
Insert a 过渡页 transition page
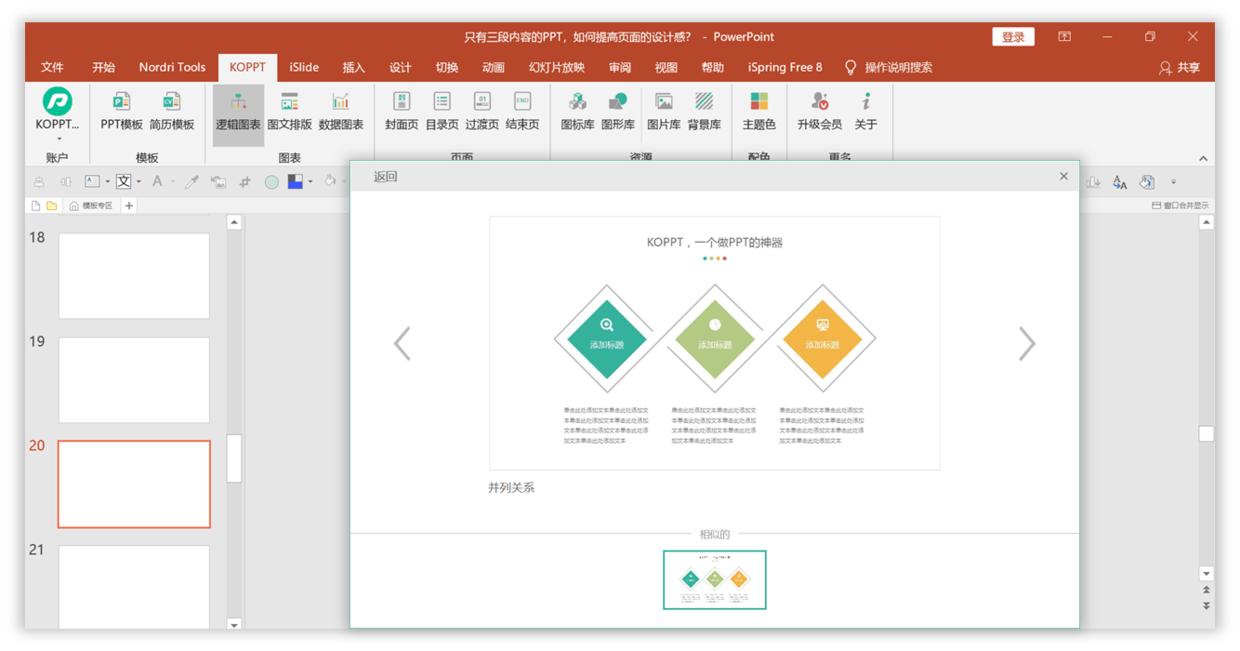[482, 111]
